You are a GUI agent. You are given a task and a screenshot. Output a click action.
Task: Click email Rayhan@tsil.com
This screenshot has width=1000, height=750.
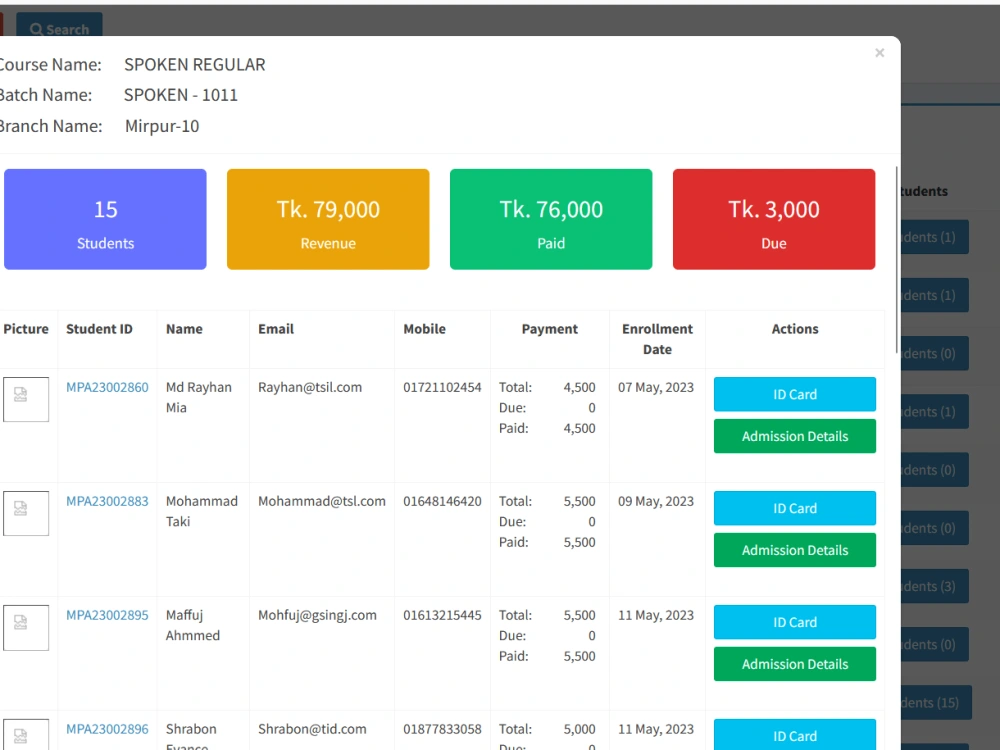point(310,387)
